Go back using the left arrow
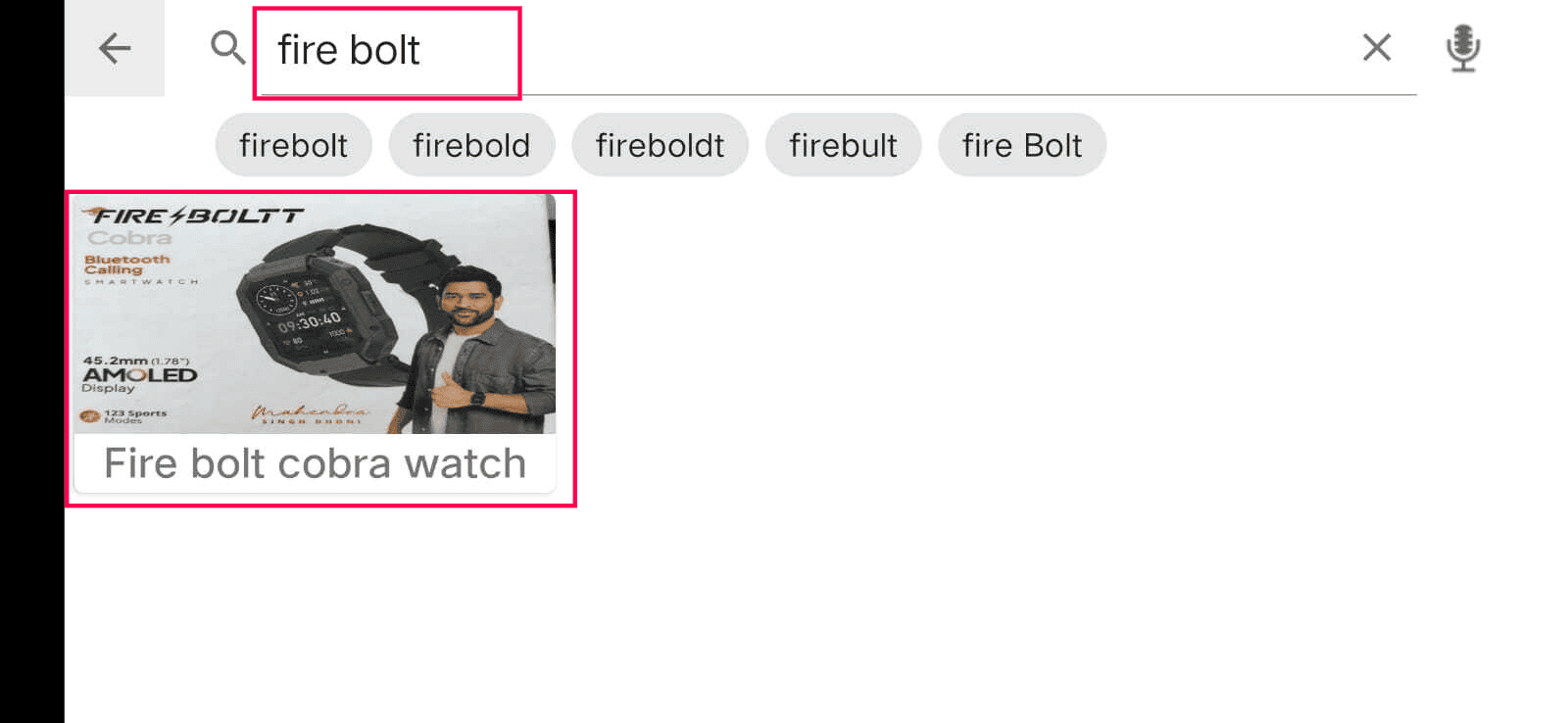Image resolution: width=1568 pixels, height=723 pixels. [115, 48]
